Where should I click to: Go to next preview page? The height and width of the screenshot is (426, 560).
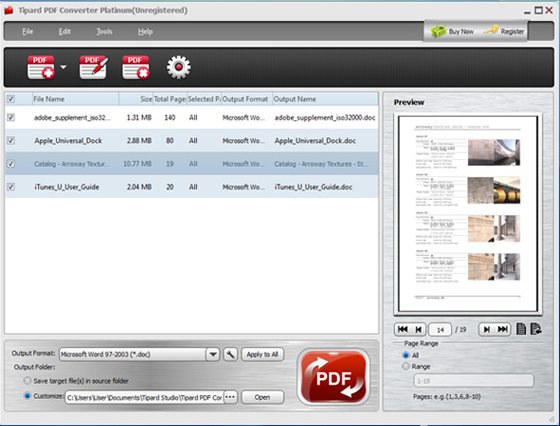(x=486, y=329)
